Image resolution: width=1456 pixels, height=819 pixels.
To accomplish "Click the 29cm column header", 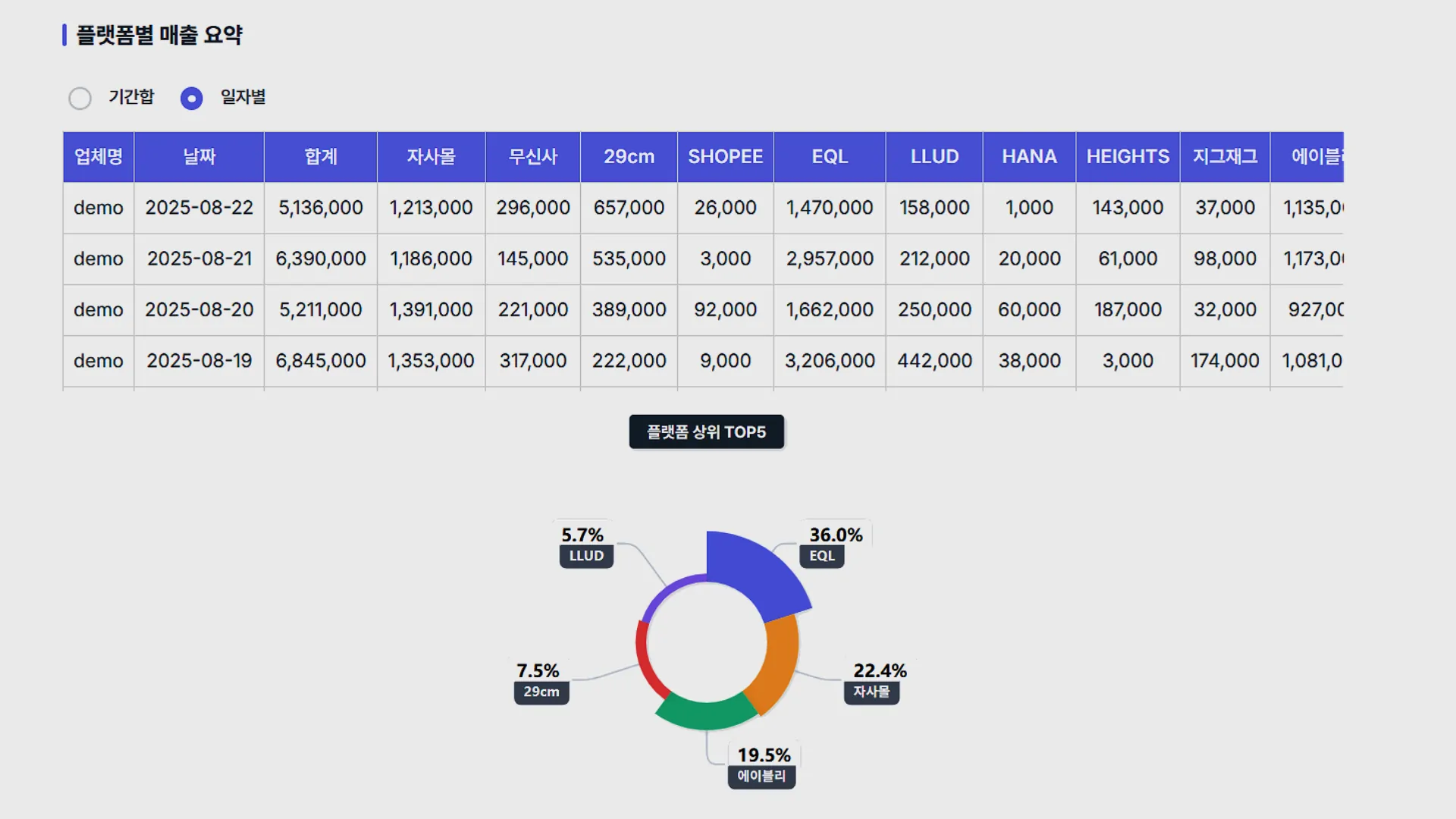I will (x=629, y=157).
